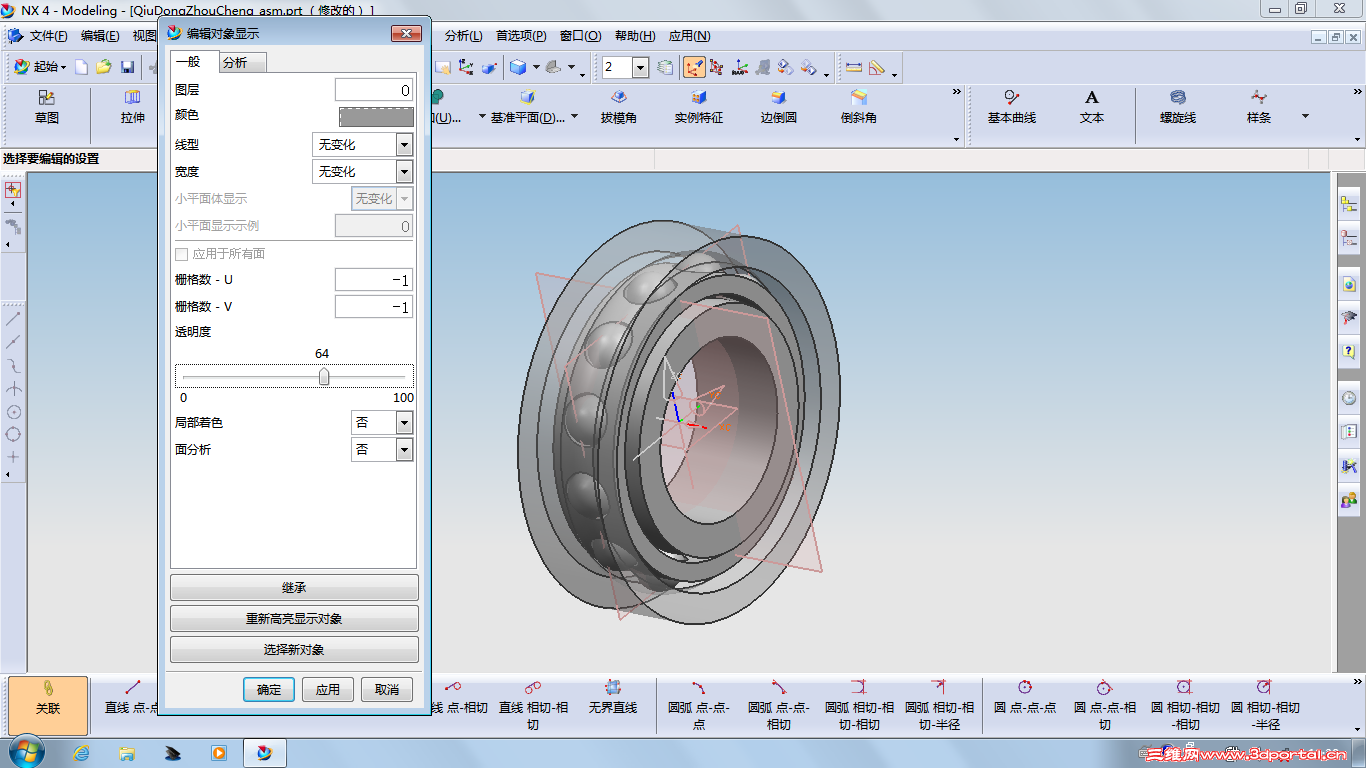Click the OK (确定) button
Viewport: 1366px width, 768px height.
pyautogui.click(x=269, y=689)
